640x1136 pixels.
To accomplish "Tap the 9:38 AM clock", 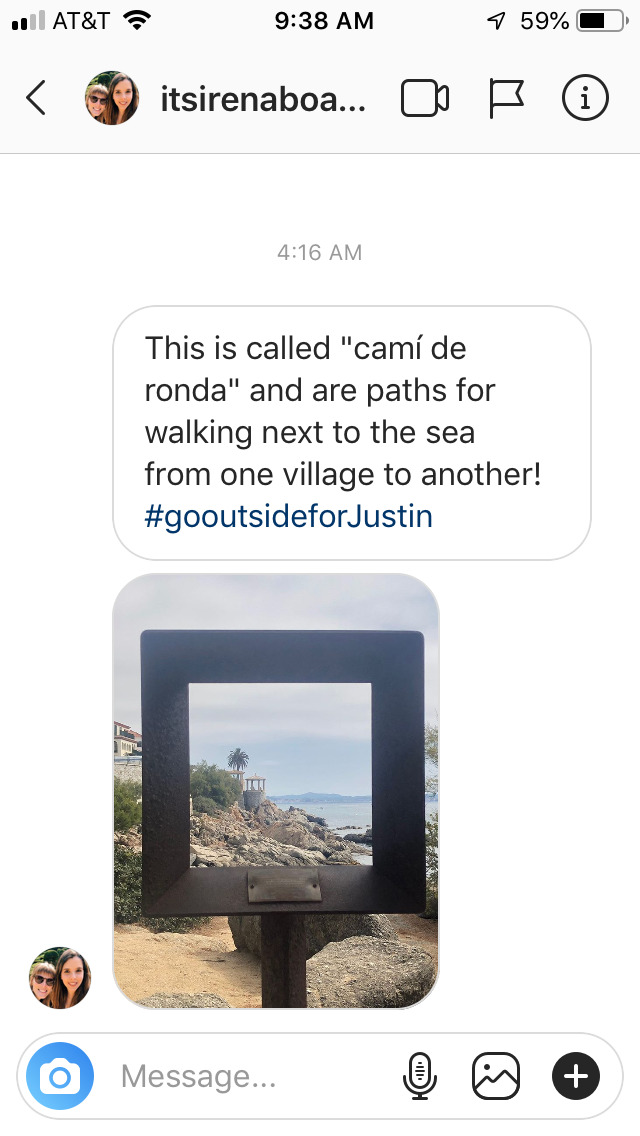I will click(x=324, y=21).
